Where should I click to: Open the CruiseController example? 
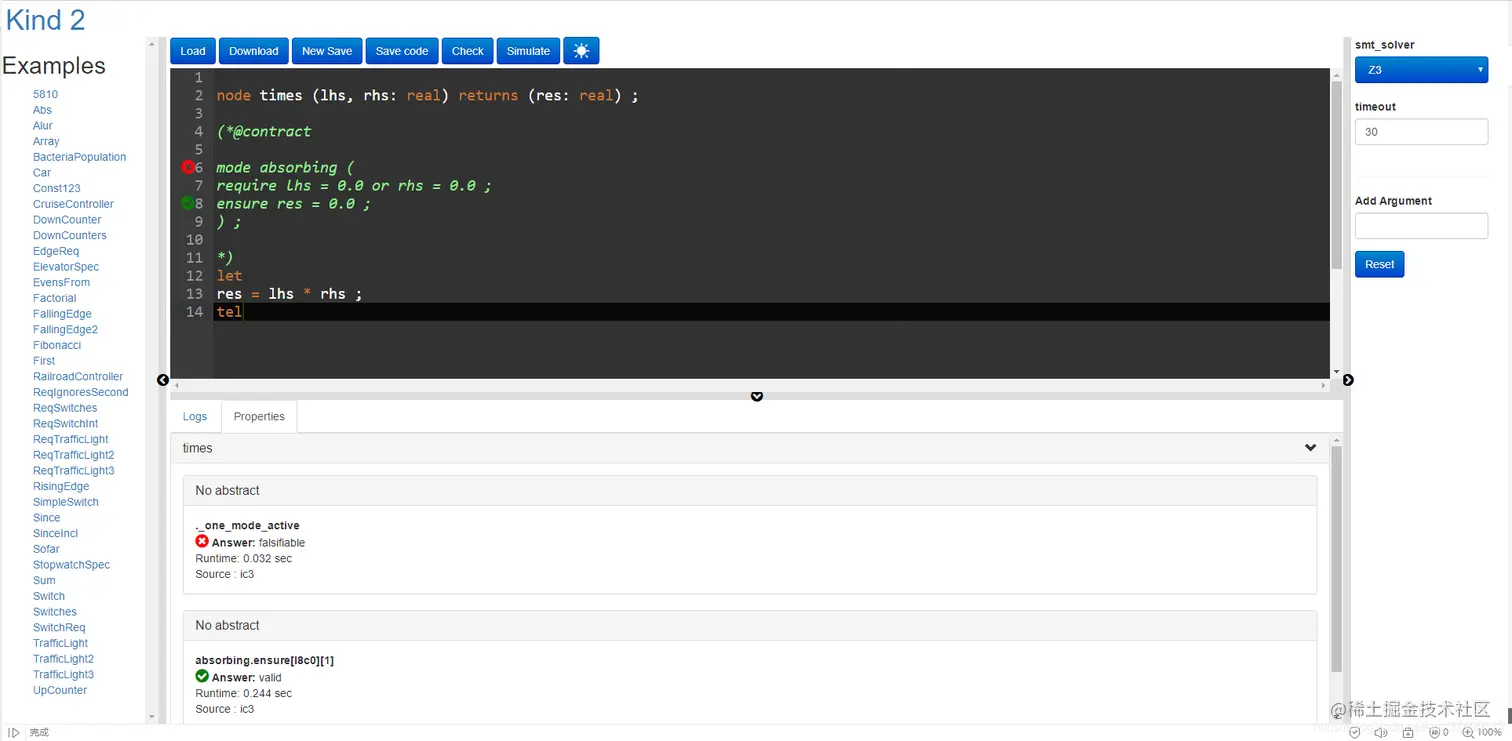tap(73, 204)
